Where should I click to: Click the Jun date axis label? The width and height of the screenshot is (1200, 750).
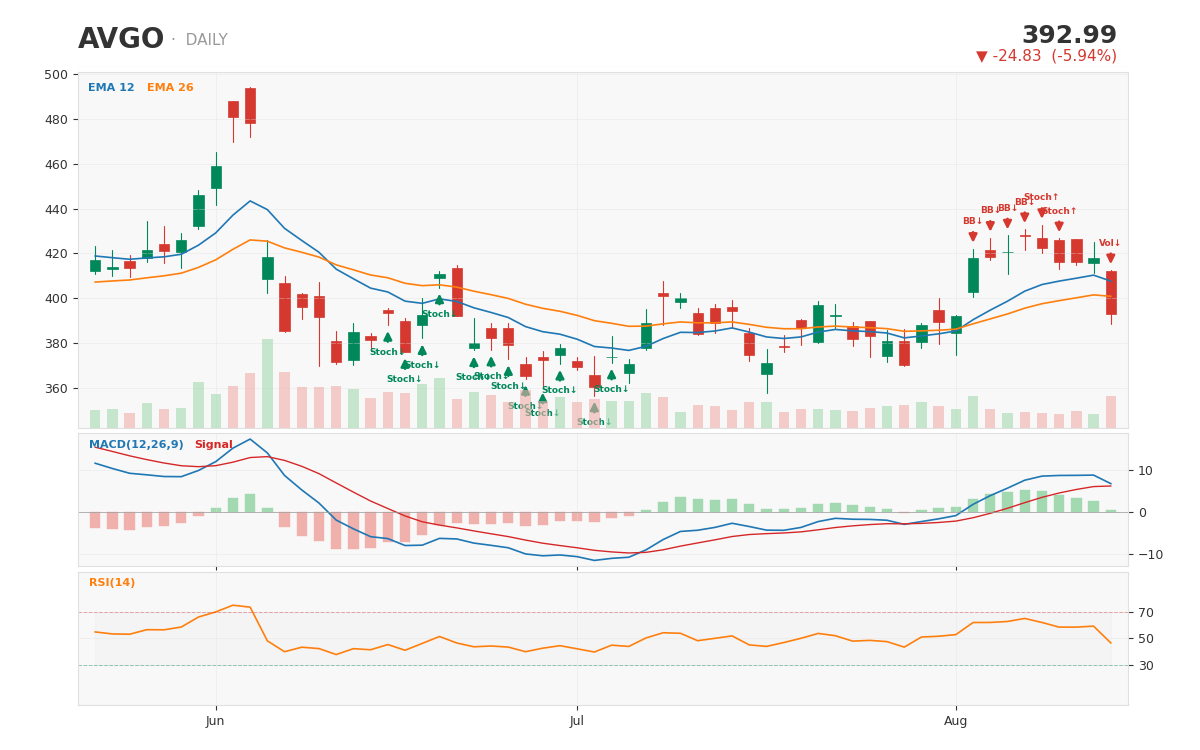215,721
